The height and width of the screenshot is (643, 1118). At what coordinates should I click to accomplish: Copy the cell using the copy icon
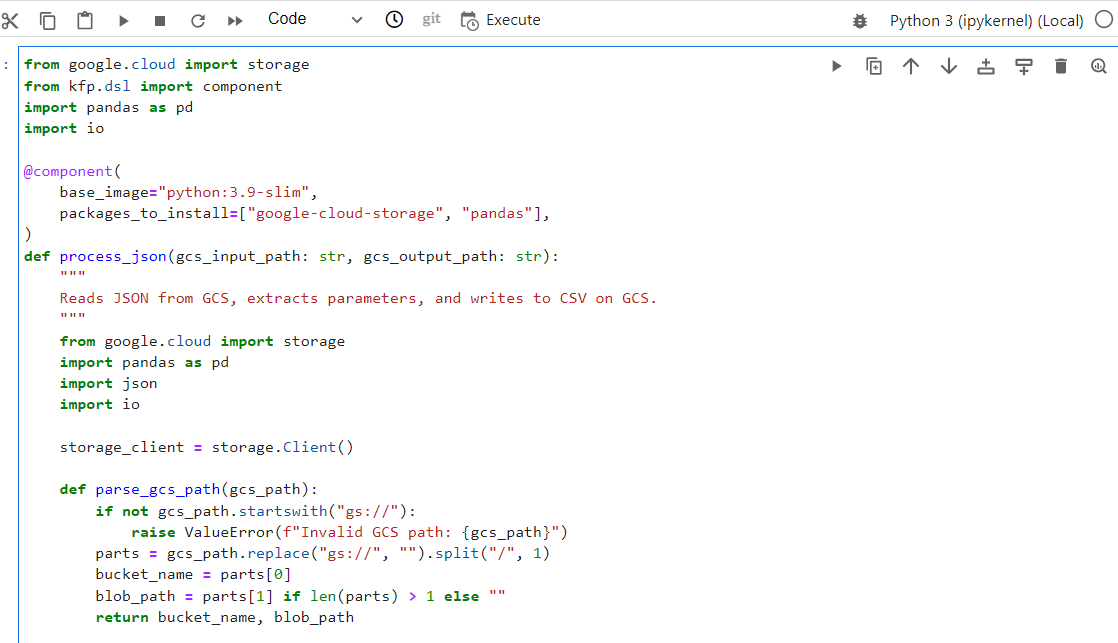47,19
